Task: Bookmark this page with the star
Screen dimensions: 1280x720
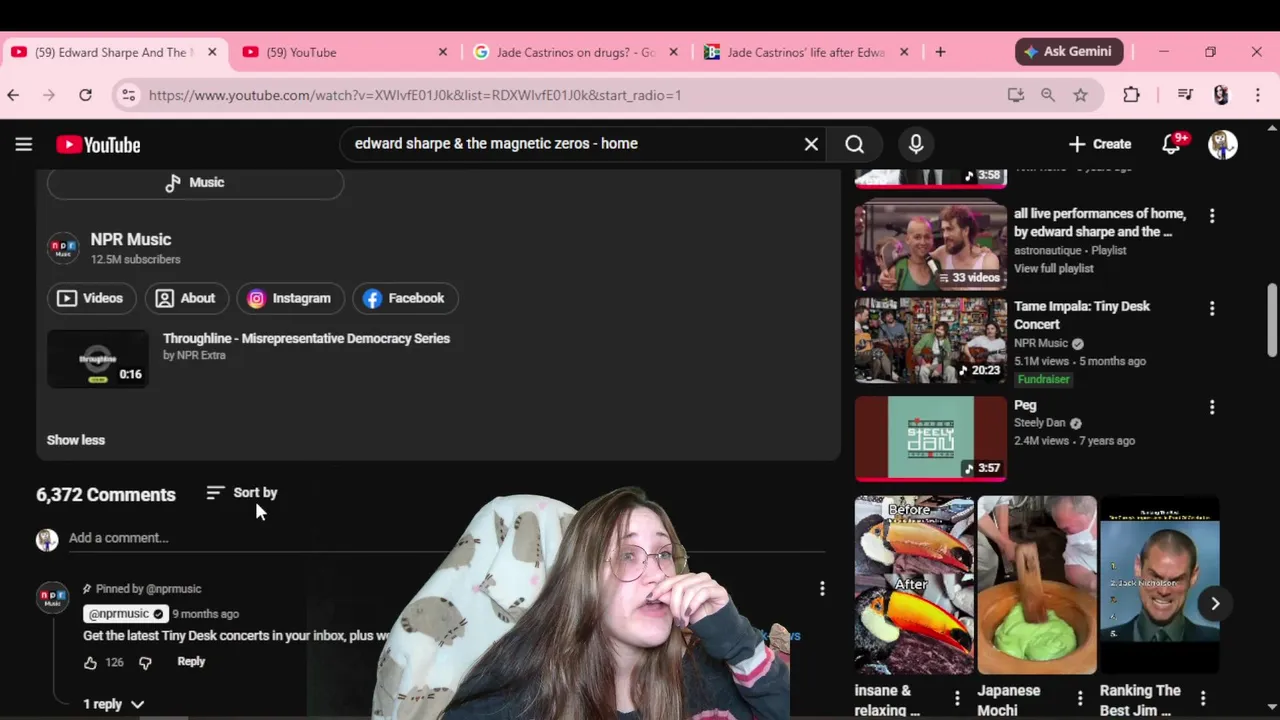Action: coord(1080,95)
